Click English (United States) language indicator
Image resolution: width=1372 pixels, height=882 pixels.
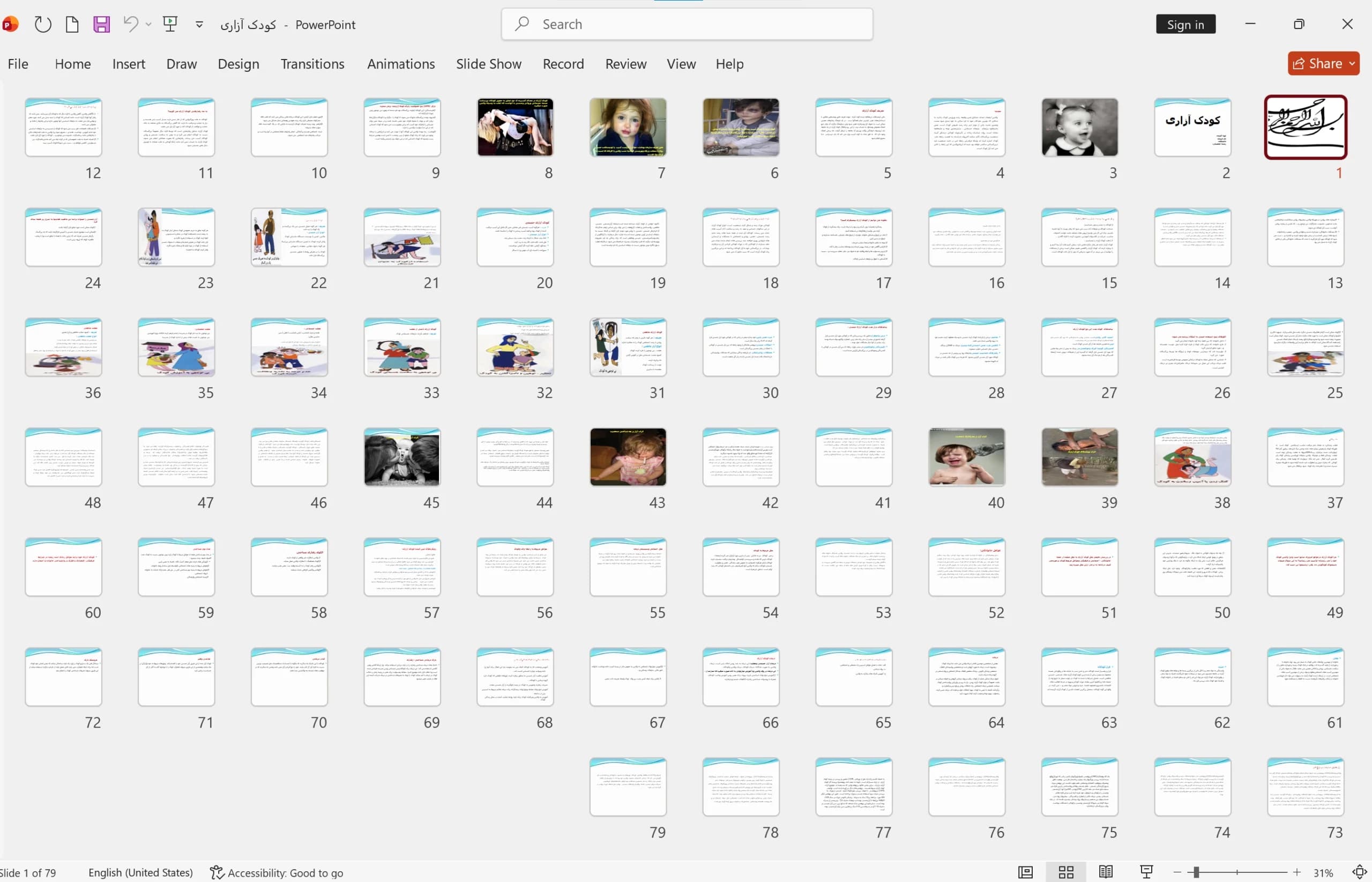click(140, 873)
